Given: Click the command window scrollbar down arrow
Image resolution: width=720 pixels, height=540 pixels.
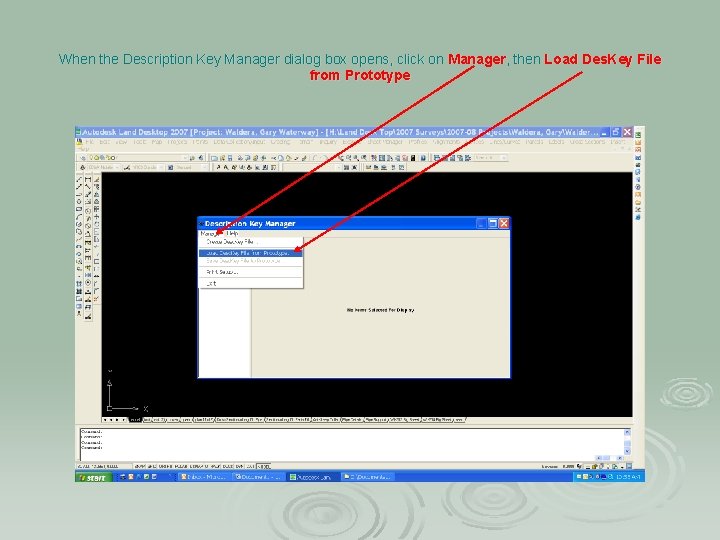Looking at the screenshot, I should coord(627,451).
